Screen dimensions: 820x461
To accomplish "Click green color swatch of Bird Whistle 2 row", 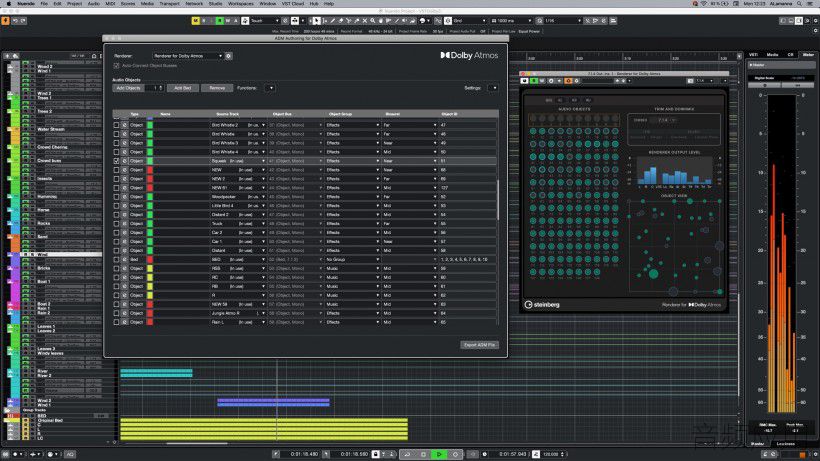I will [x=150, y=125].
